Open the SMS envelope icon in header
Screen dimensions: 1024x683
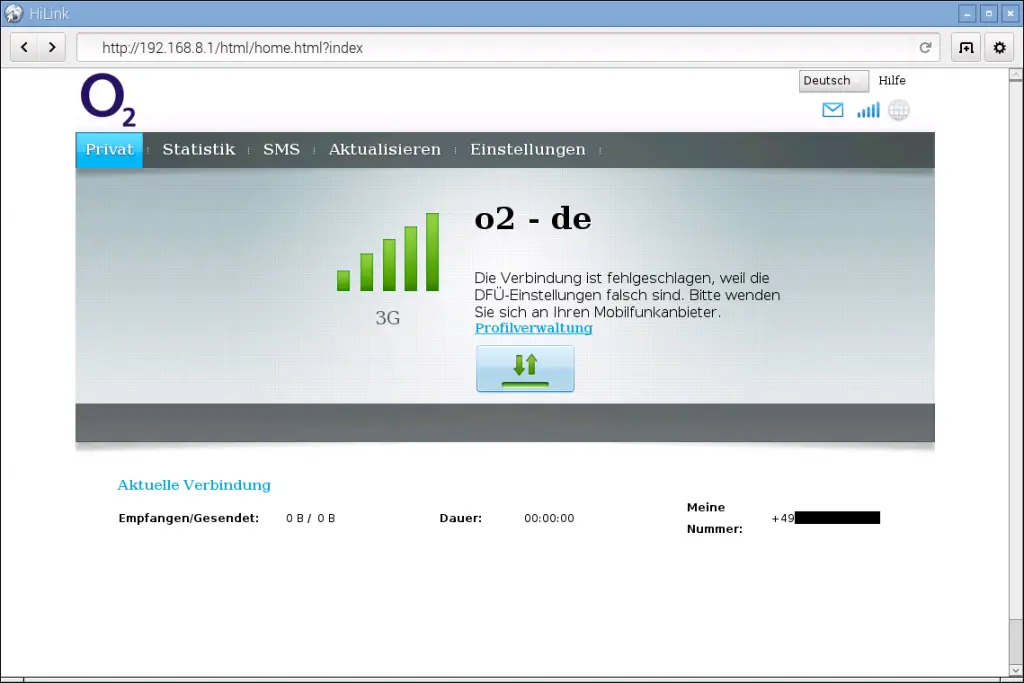click(833, 110)
